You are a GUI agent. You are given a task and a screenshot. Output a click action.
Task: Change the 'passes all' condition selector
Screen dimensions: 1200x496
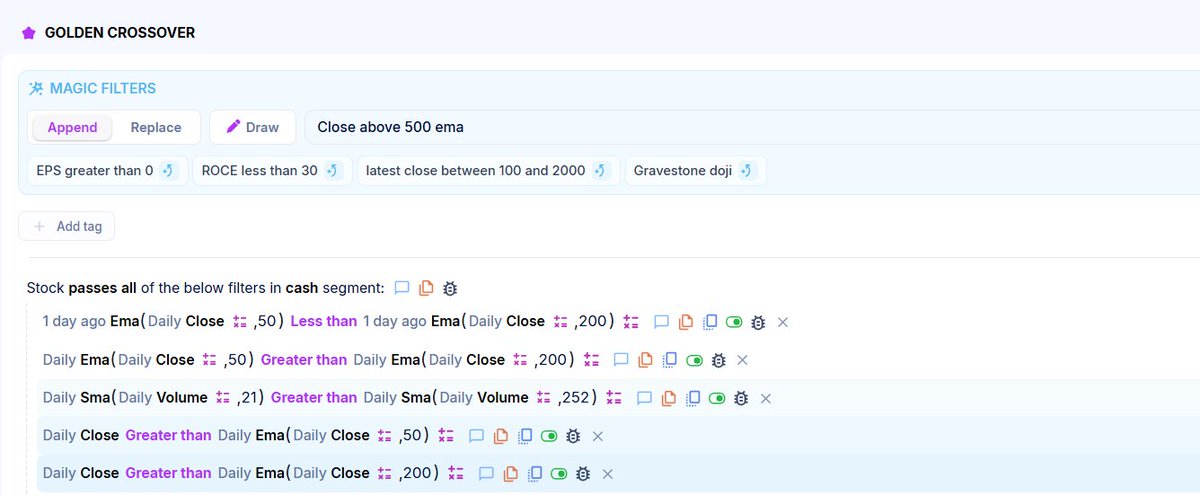click(x=103, y=288)
